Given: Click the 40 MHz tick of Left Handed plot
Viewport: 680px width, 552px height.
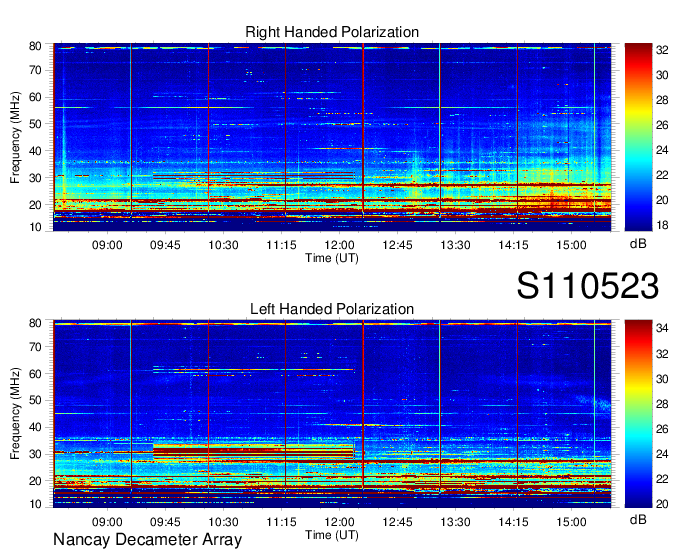Looking at the screenshot, I should click(35, 427).
